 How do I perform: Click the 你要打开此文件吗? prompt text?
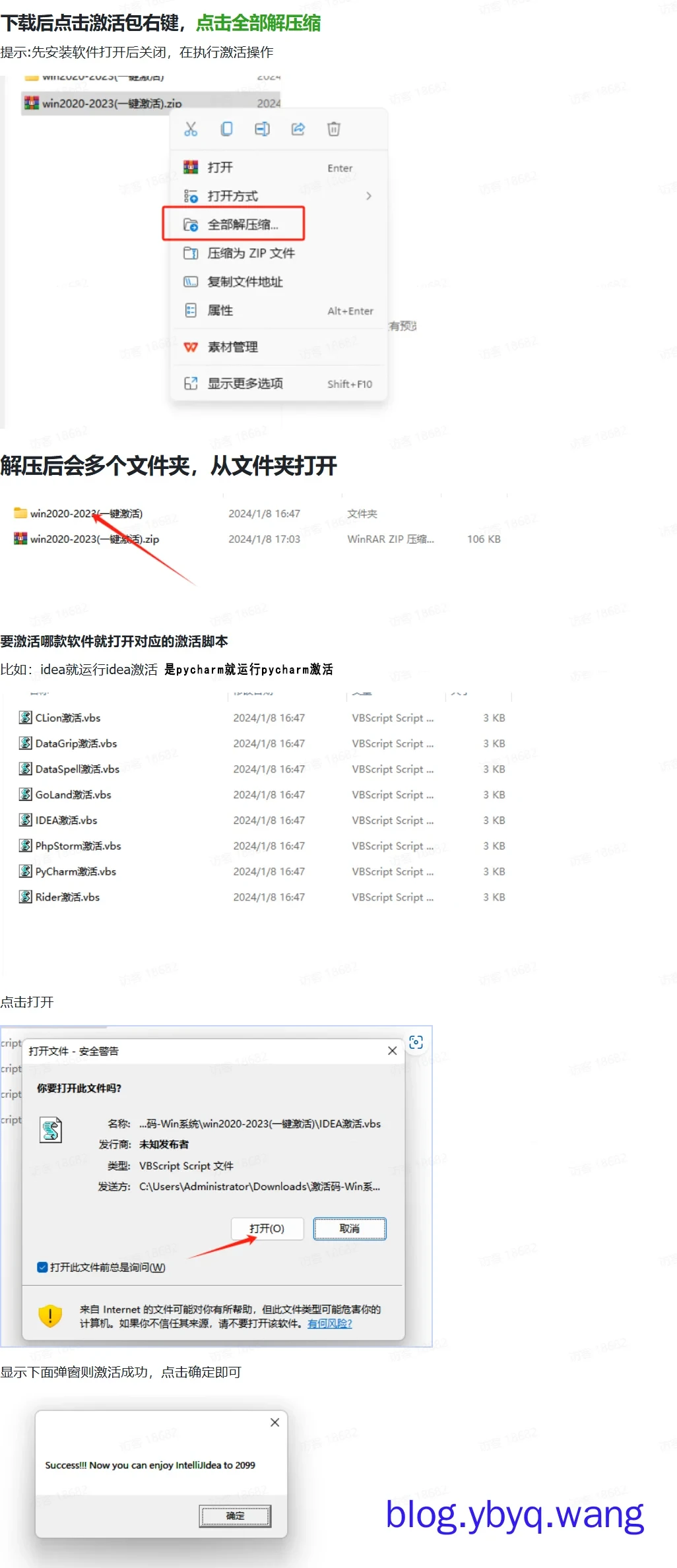pos(79,1088)
